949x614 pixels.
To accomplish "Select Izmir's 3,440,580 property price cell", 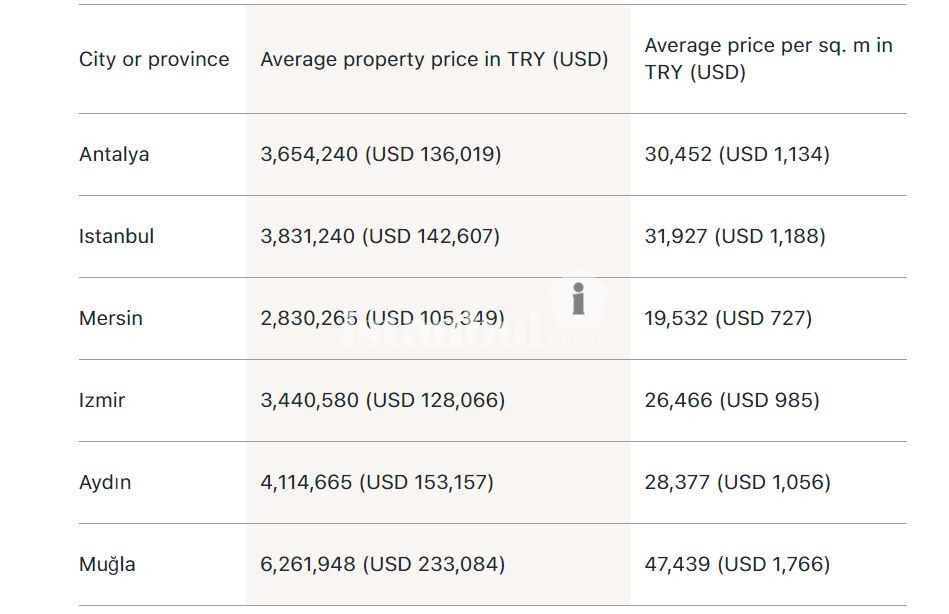I will [382, 400].
